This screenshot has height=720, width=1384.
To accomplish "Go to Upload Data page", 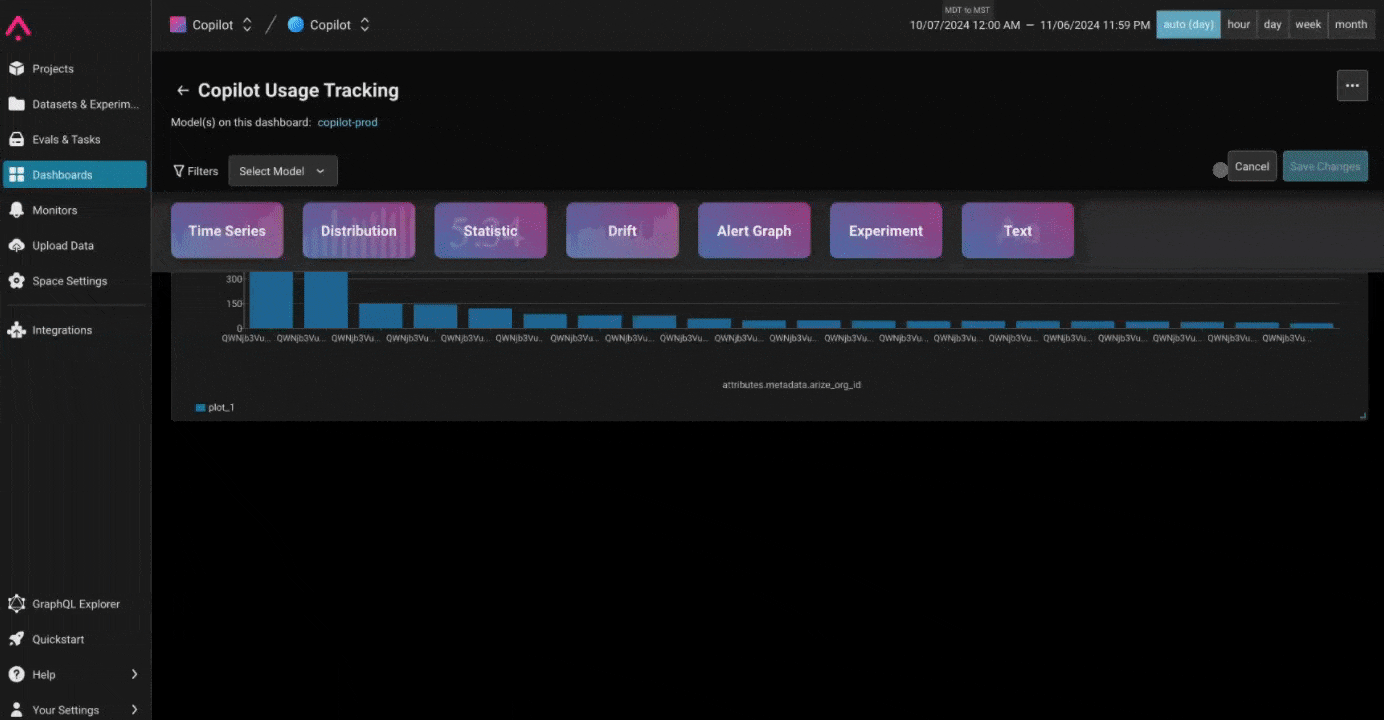I will pyautogui.click(x=75, y=245).
